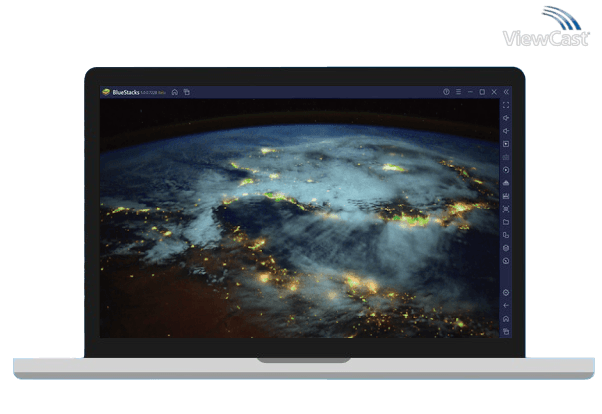Open BlueStacks settings gear in sidebar
Viewport: 602px width, 414px height.
[506, 292]
